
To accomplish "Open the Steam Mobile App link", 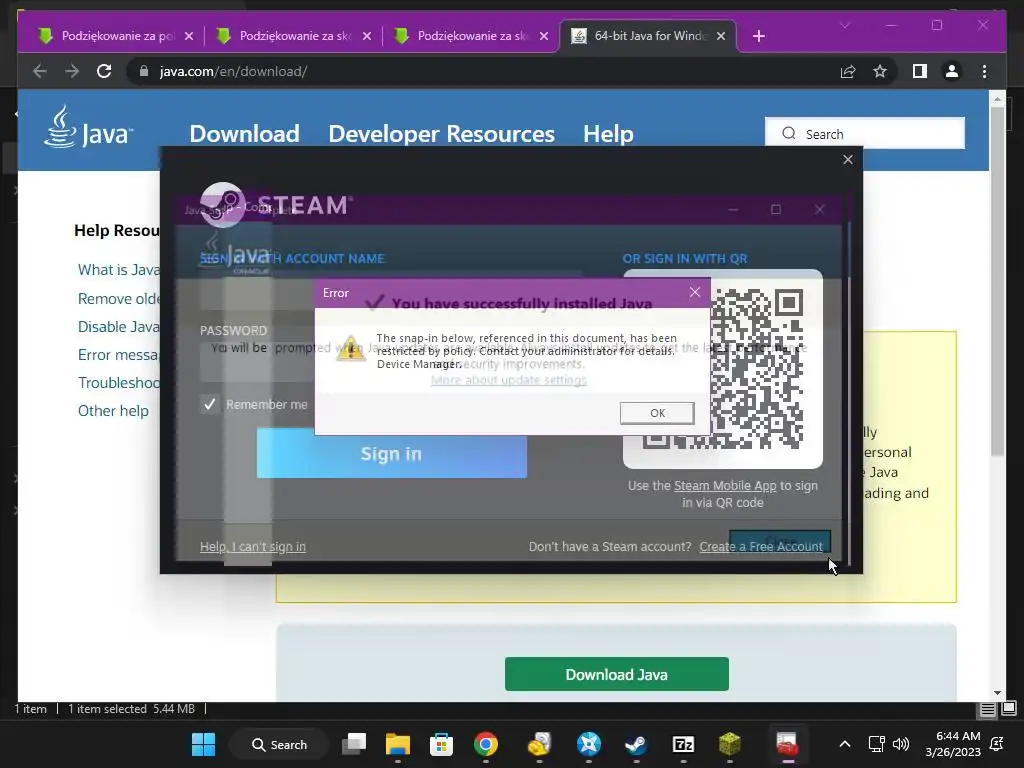I will pos(725,486).
